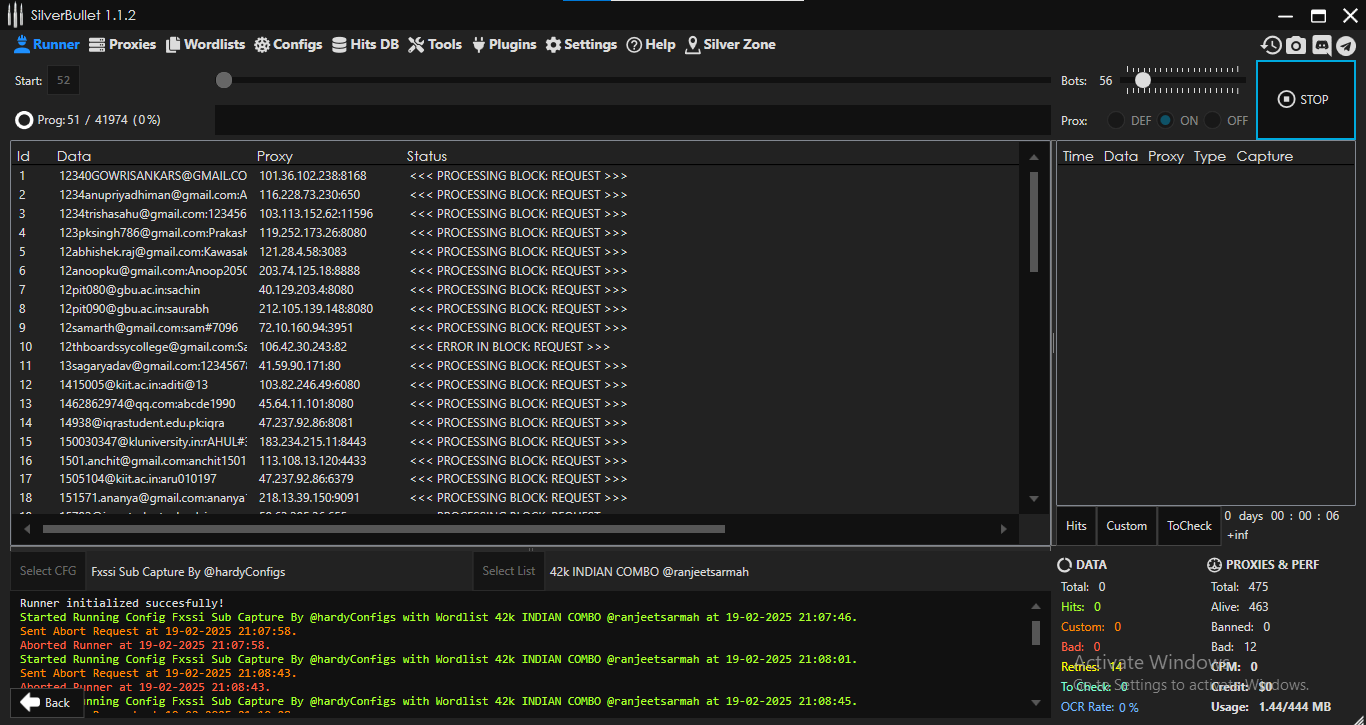Go to the Configs section
The width and height of the screenshot is (1366, 725).
[x=288, y=44]
